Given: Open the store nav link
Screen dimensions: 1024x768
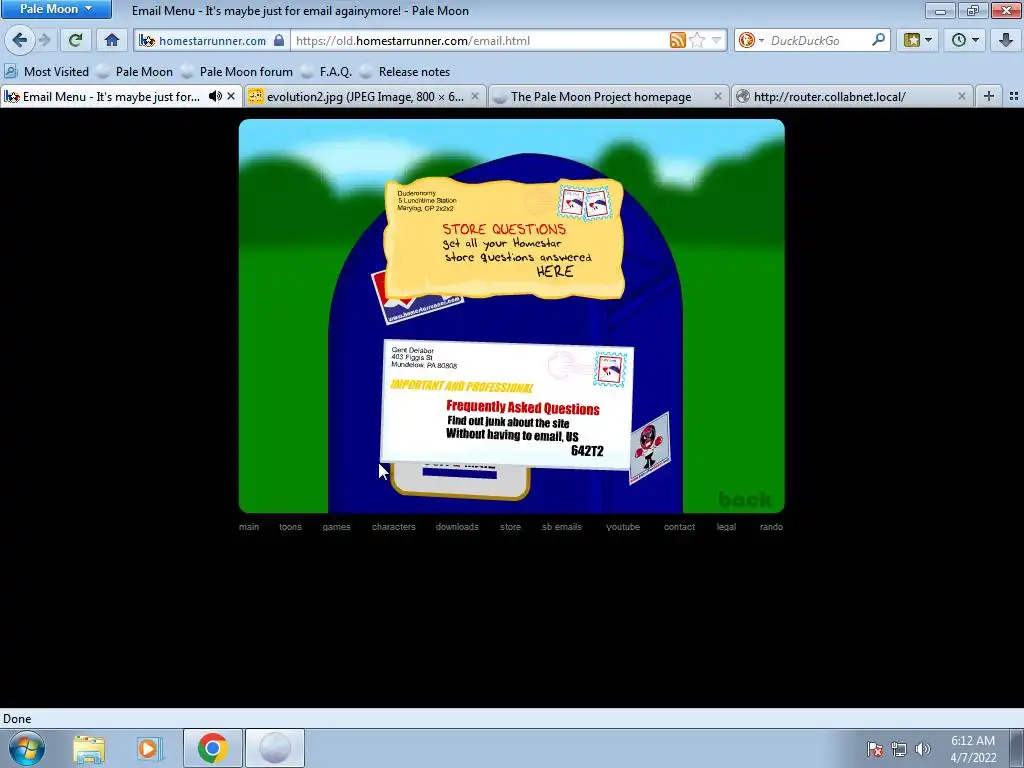Looking at the screenshot, I should (511, 526).
